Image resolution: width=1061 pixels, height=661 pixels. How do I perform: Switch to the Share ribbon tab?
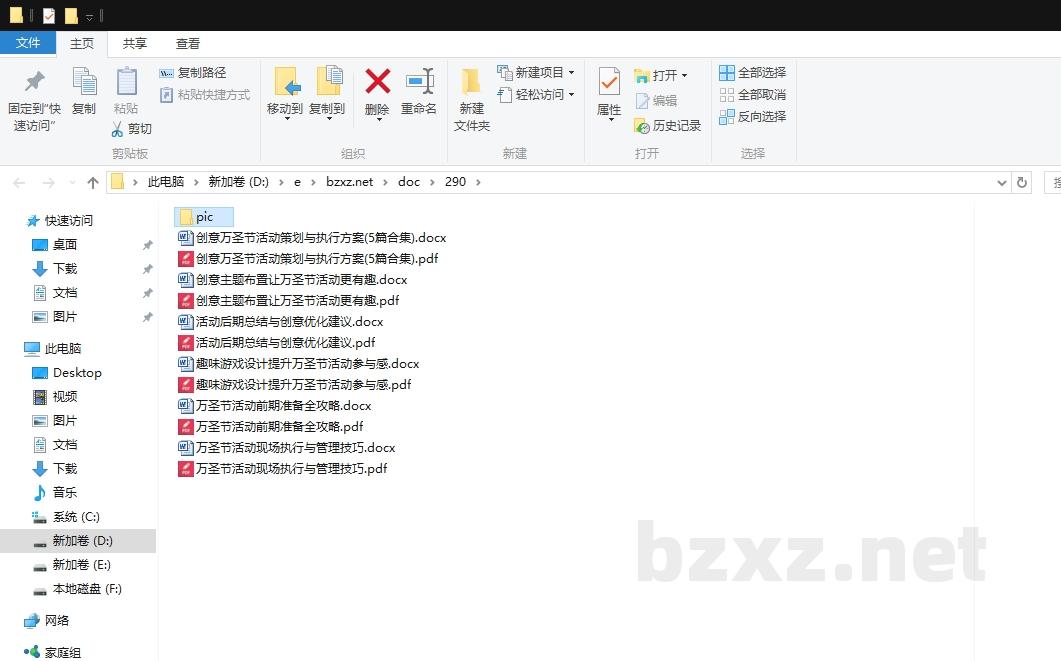[x=135, y=44]
